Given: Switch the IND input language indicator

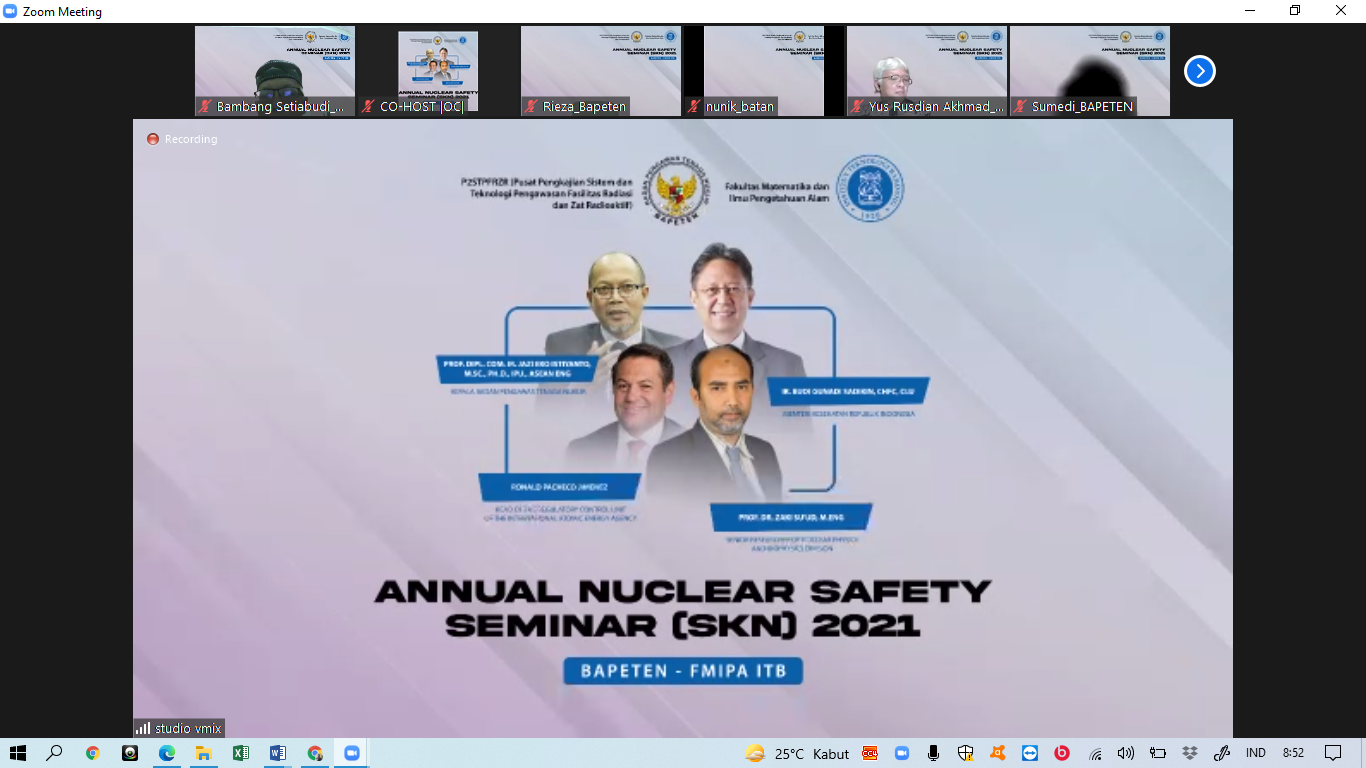Looking at the screenshot, I should tap(1255, 753).
